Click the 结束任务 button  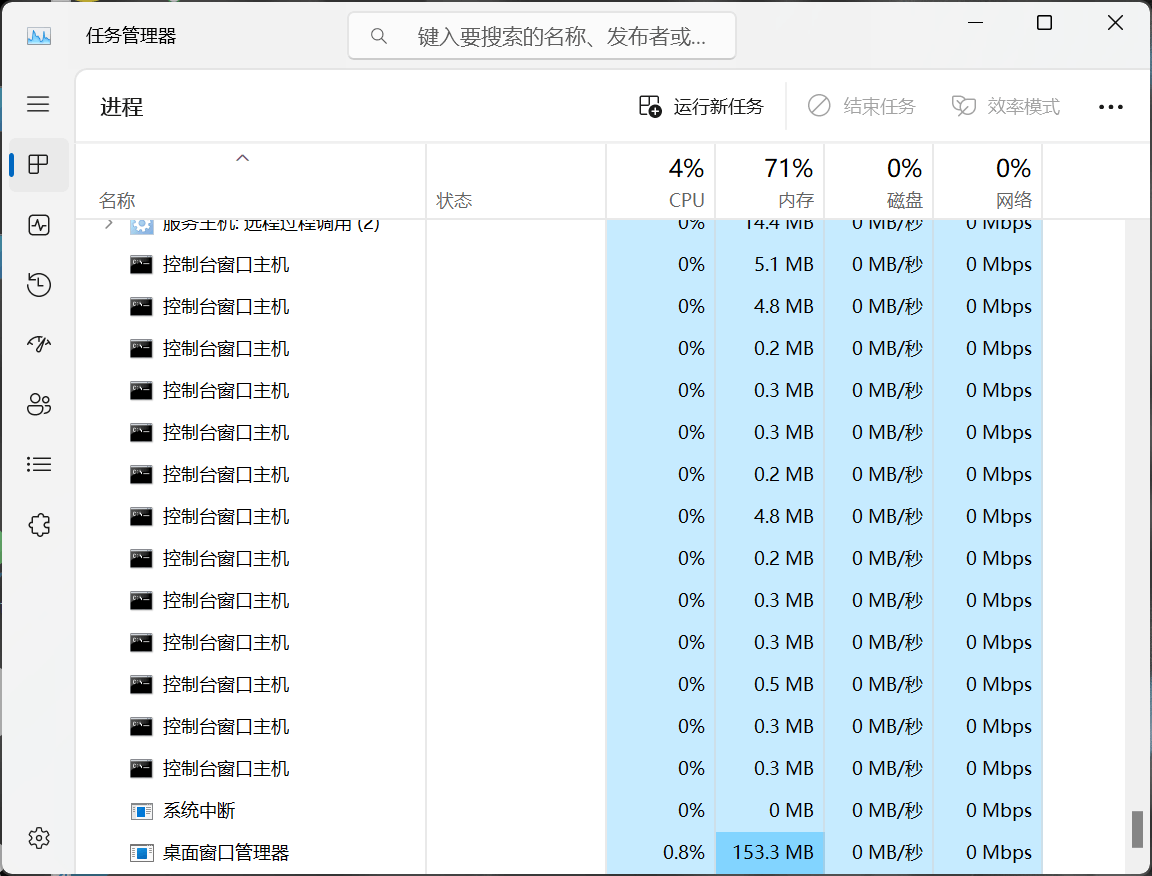click(x=861, y=107)
